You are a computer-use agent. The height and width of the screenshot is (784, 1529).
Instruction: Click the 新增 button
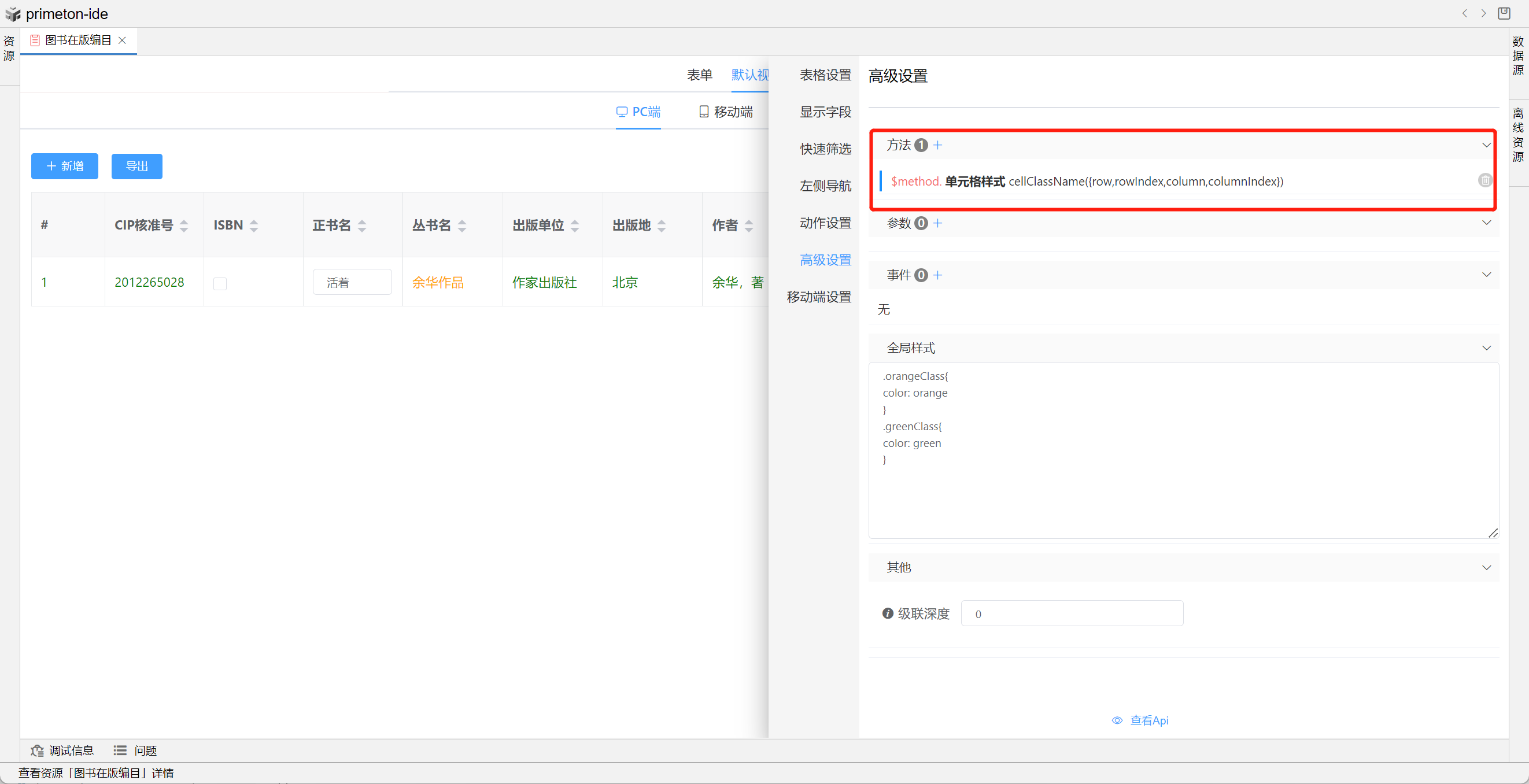[65, 166]
